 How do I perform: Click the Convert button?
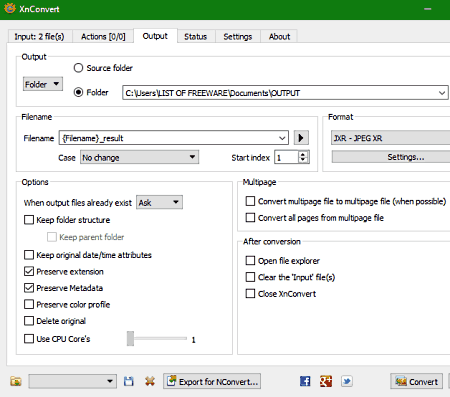(417, 381)
